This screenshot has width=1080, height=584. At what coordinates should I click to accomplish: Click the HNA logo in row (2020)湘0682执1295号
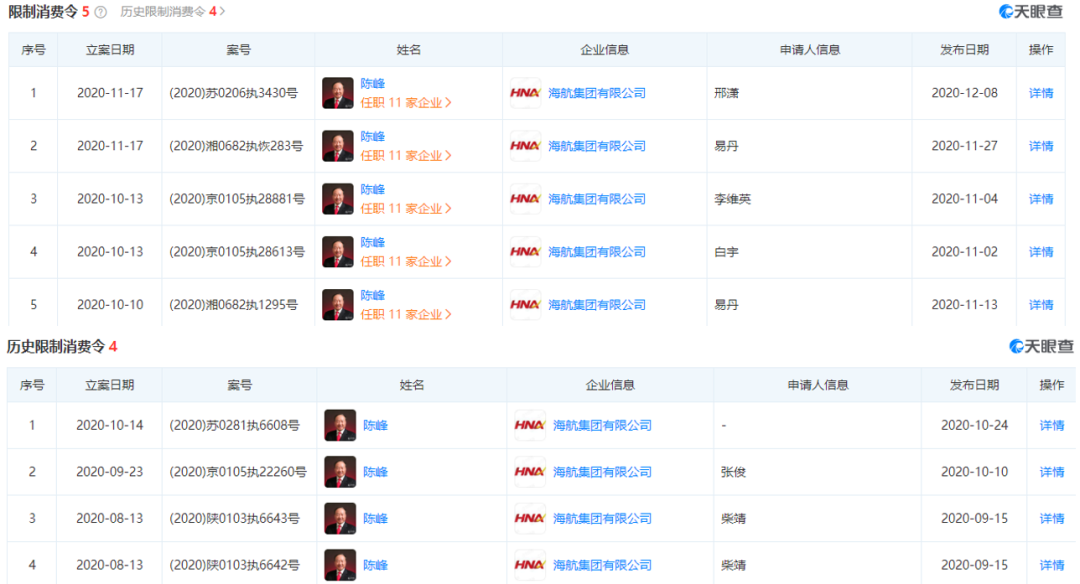click(525, 305)
